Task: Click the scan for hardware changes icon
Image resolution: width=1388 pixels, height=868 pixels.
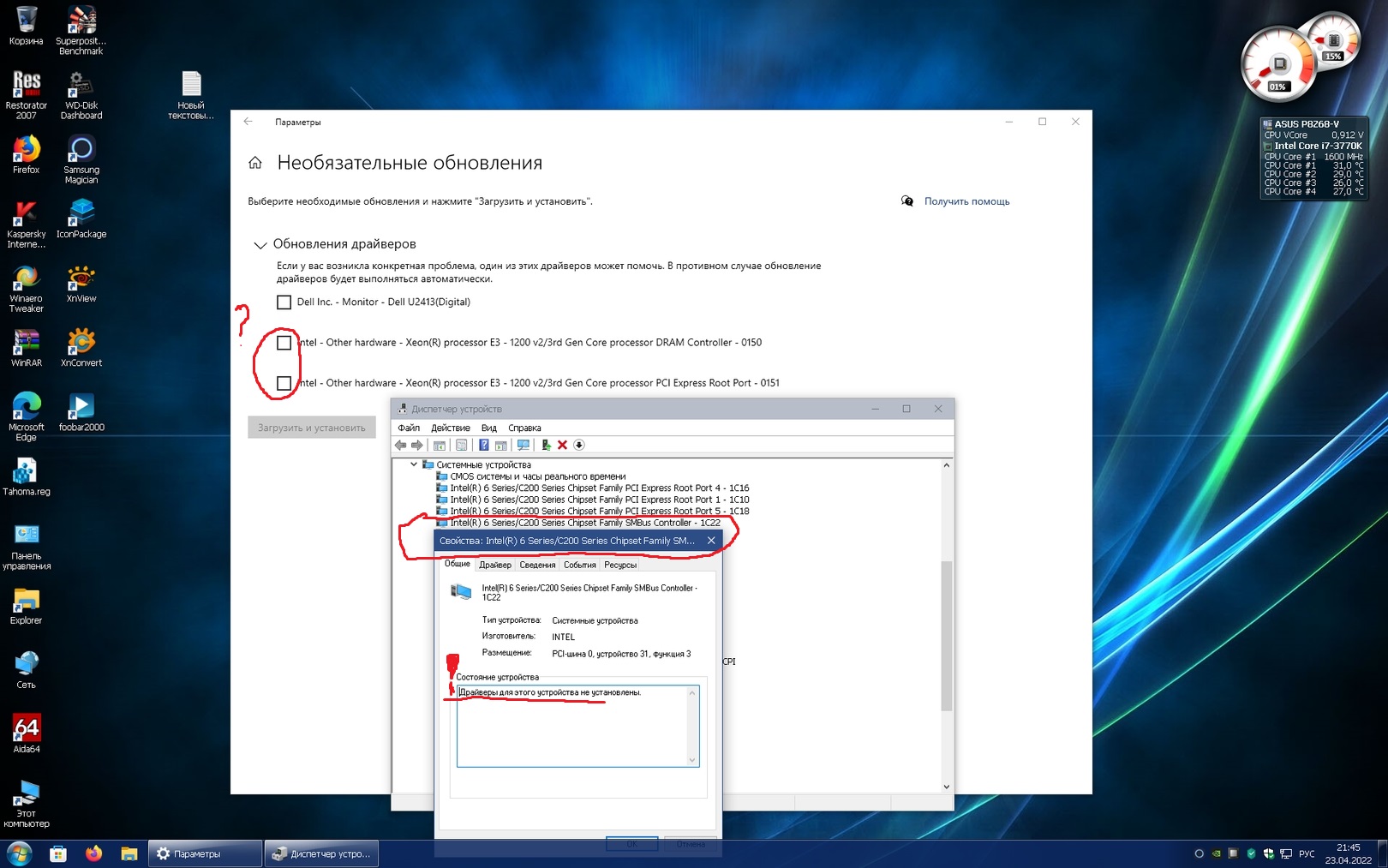Action: pos(523,445)
